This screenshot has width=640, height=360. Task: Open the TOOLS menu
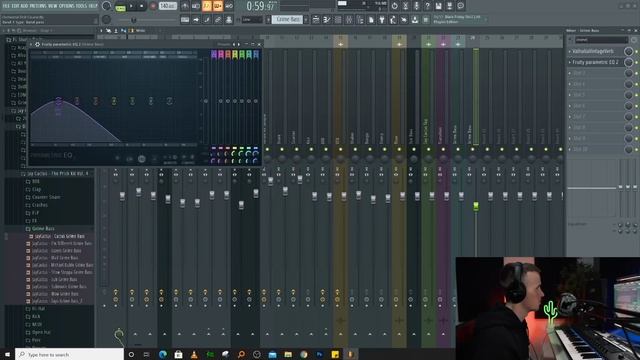pos(81,6)
